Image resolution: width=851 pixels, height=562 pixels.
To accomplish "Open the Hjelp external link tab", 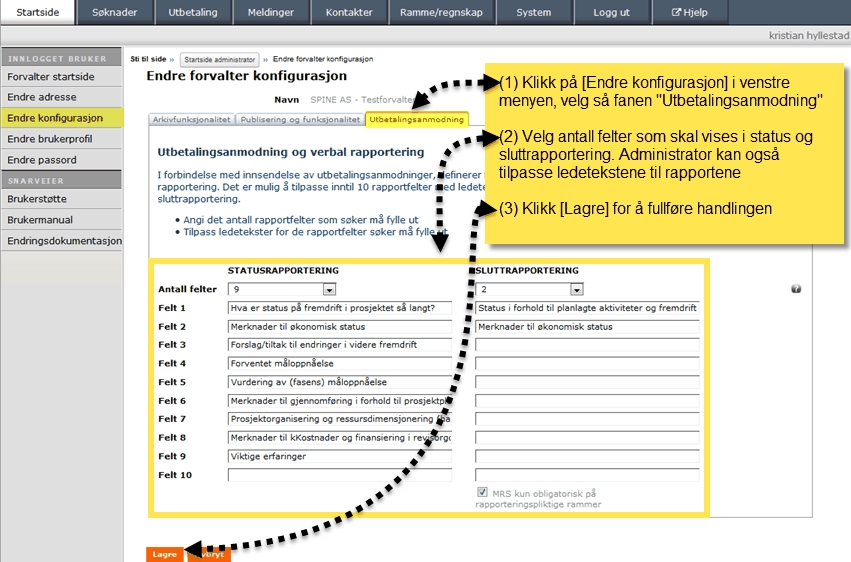I will [689, 12].
